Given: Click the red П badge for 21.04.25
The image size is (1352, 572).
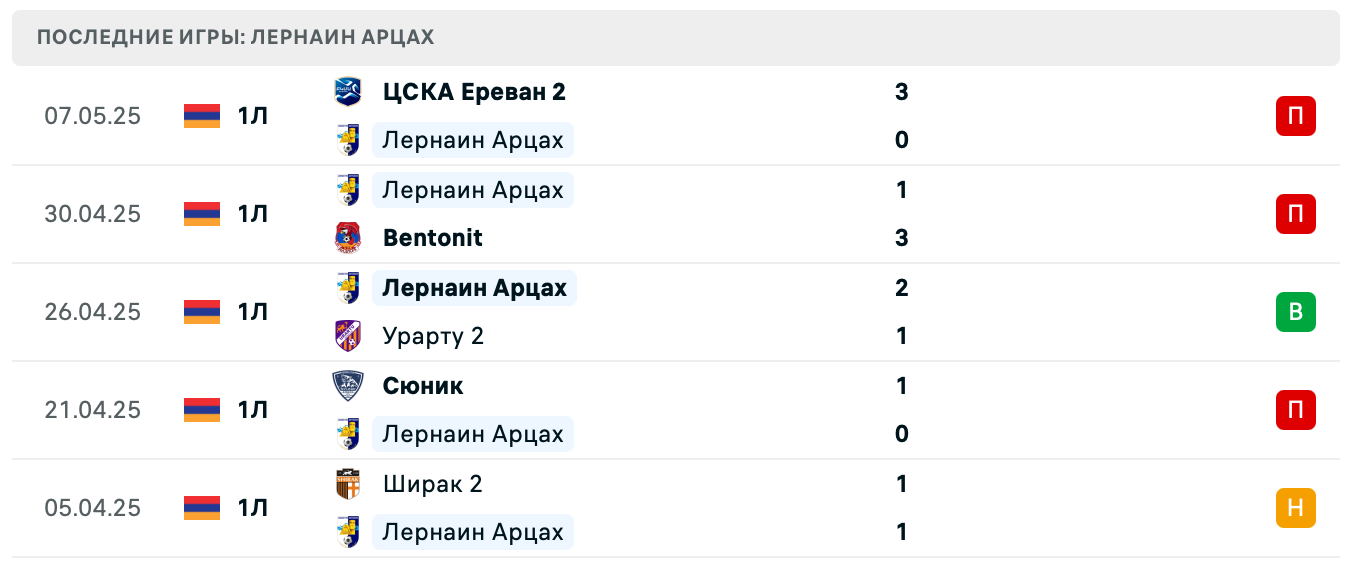Looking at the screenshot, I should (x=1295, y=410).
